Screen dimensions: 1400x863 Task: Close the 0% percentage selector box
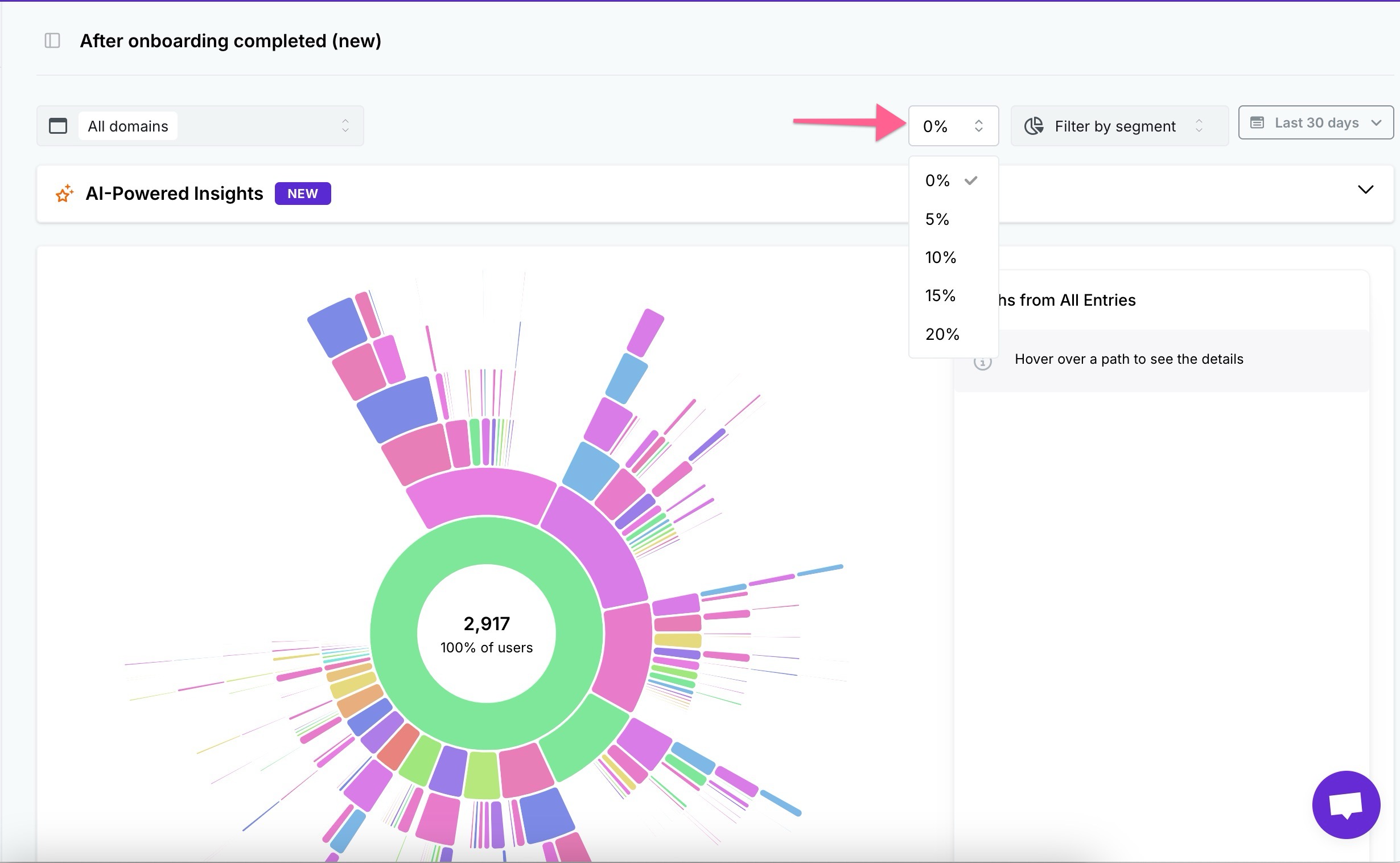(x=953, y=126)
